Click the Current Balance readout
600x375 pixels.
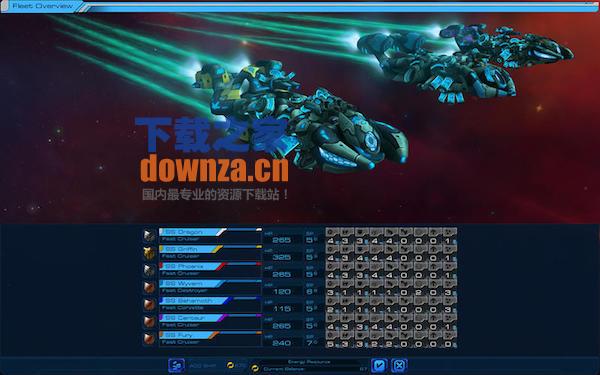(315, 369)
